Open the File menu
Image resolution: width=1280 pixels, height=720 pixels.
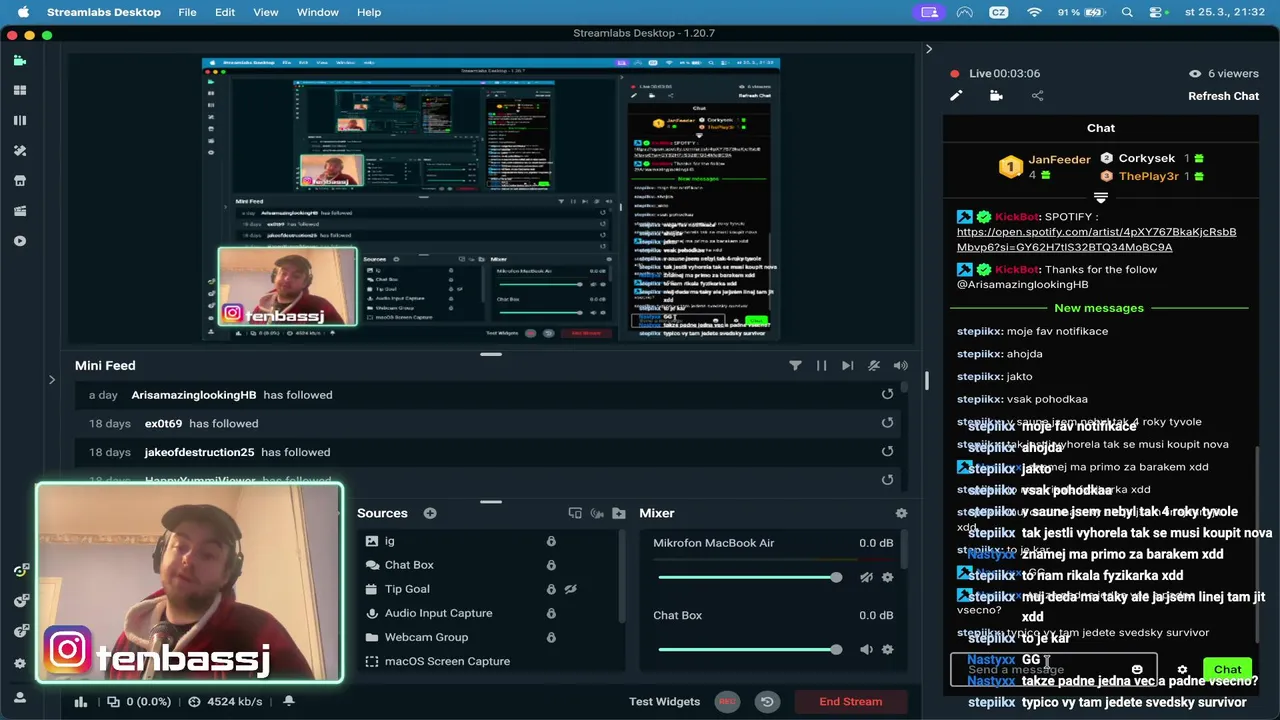coord(187,12)
